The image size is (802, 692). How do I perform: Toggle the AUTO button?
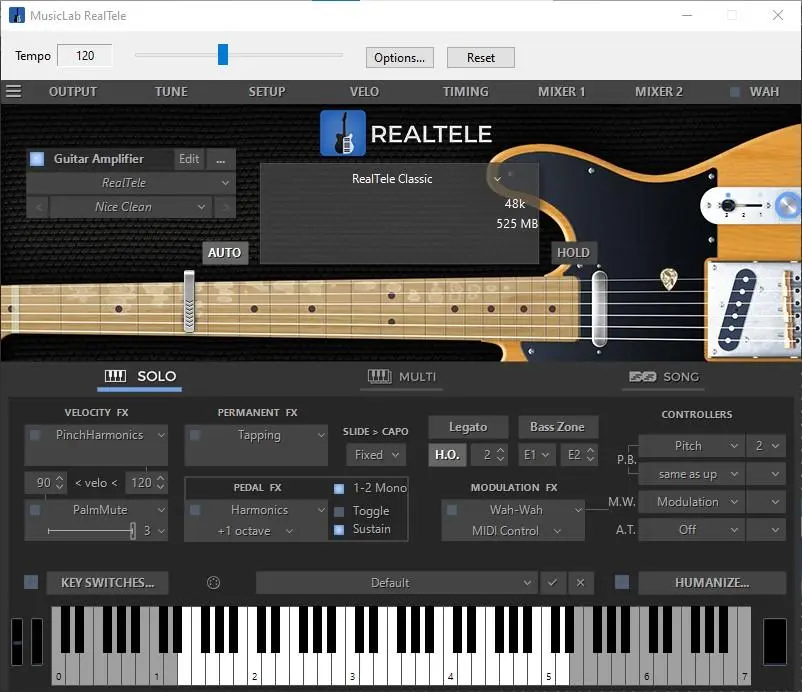pyautogui.click(x=225, y=253)
